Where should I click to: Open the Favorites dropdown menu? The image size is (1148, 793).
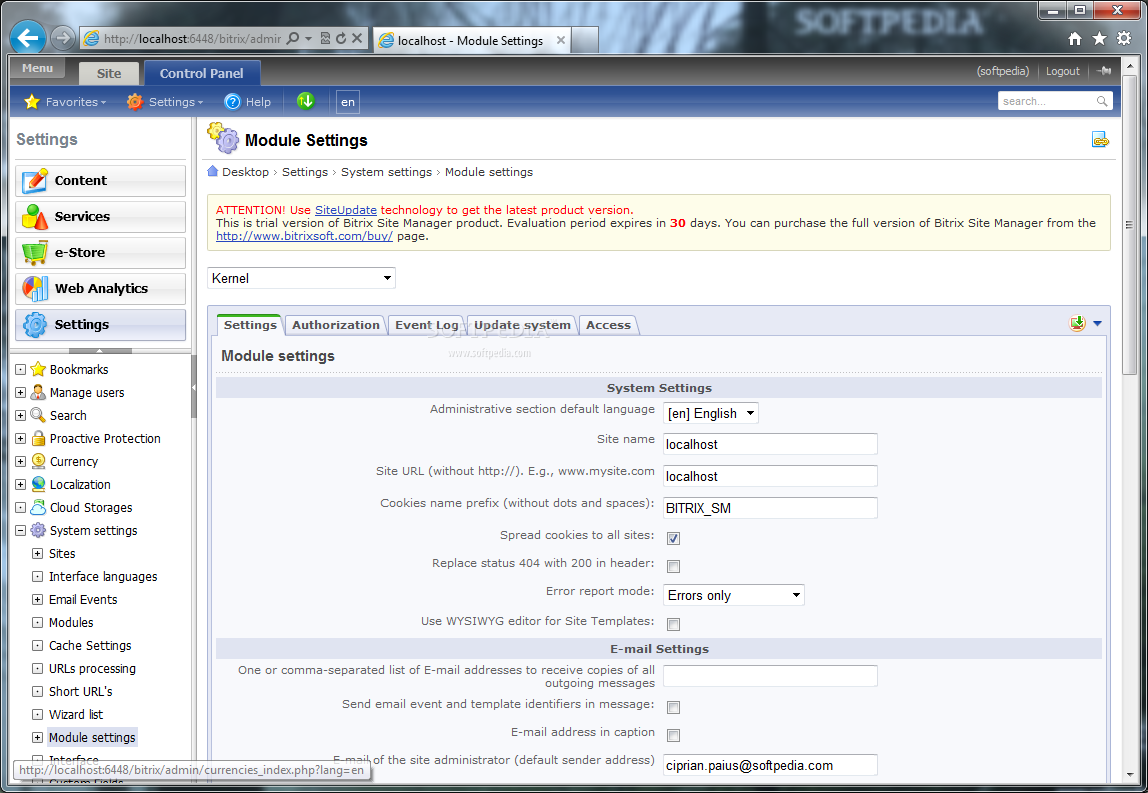click(x=65, y=102)
